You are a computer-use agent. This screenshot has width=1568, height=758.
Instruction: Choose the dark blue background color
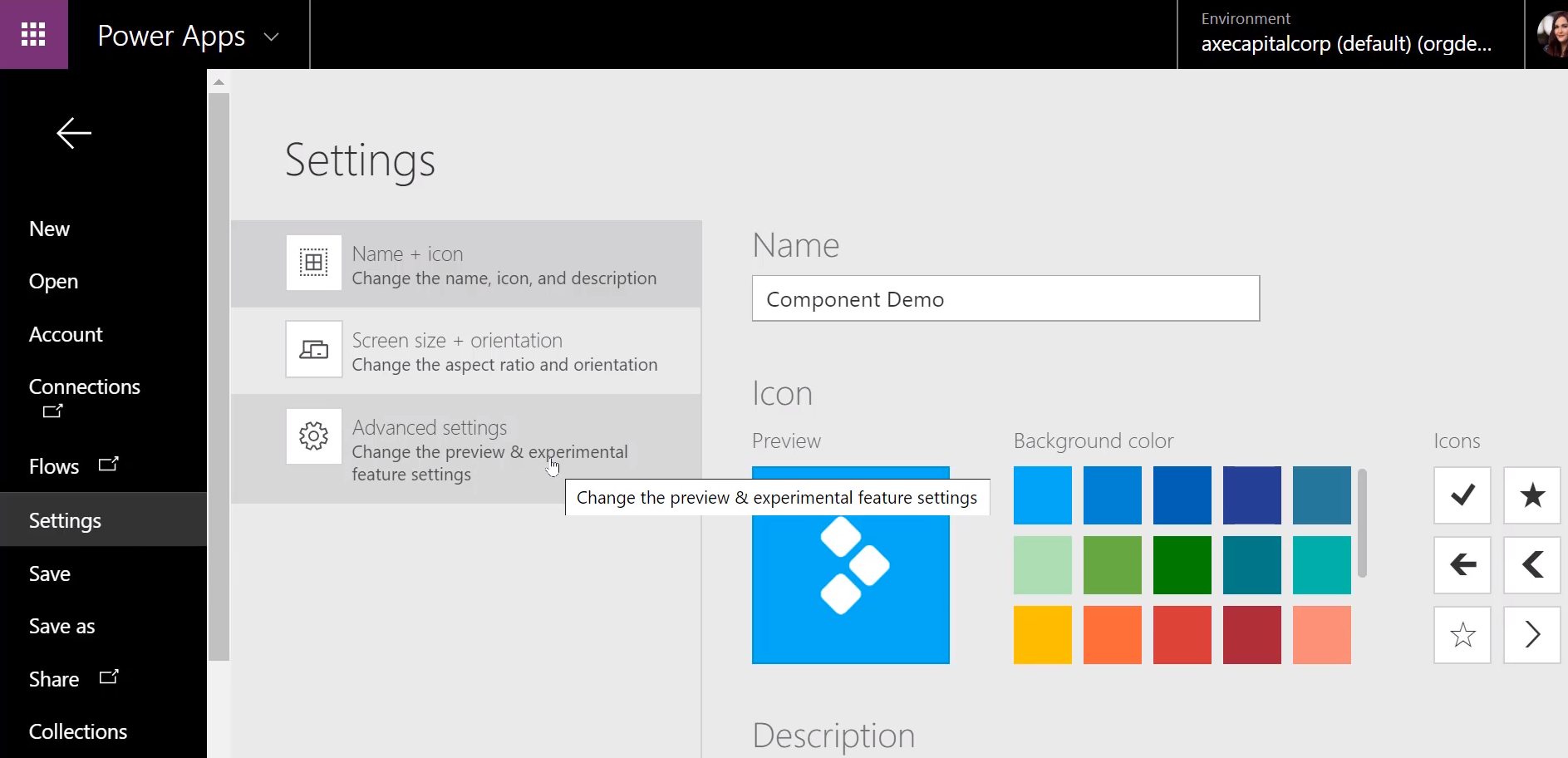1182,495
